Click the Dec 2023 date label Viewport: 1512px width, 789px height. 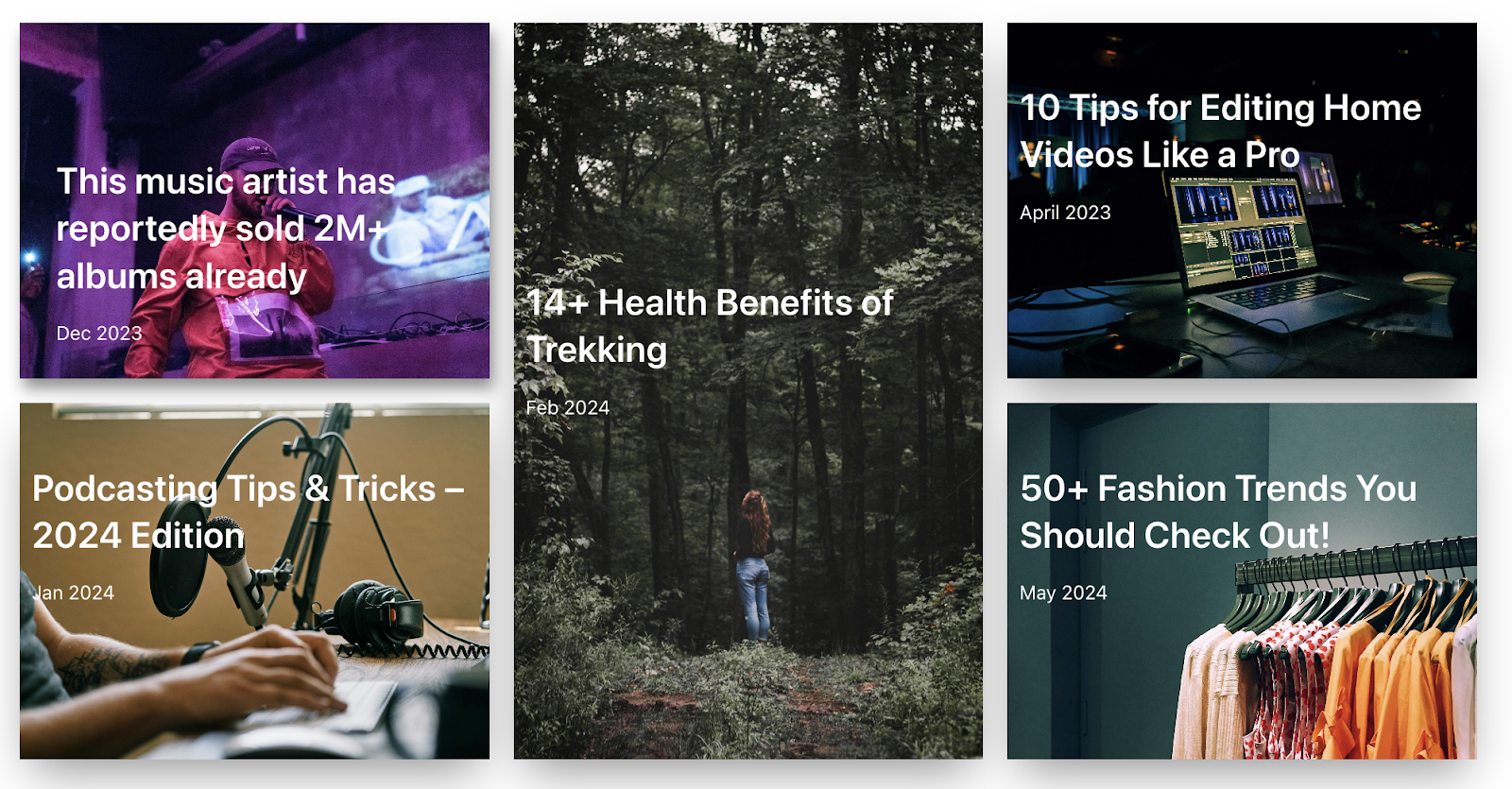(99, 334)
